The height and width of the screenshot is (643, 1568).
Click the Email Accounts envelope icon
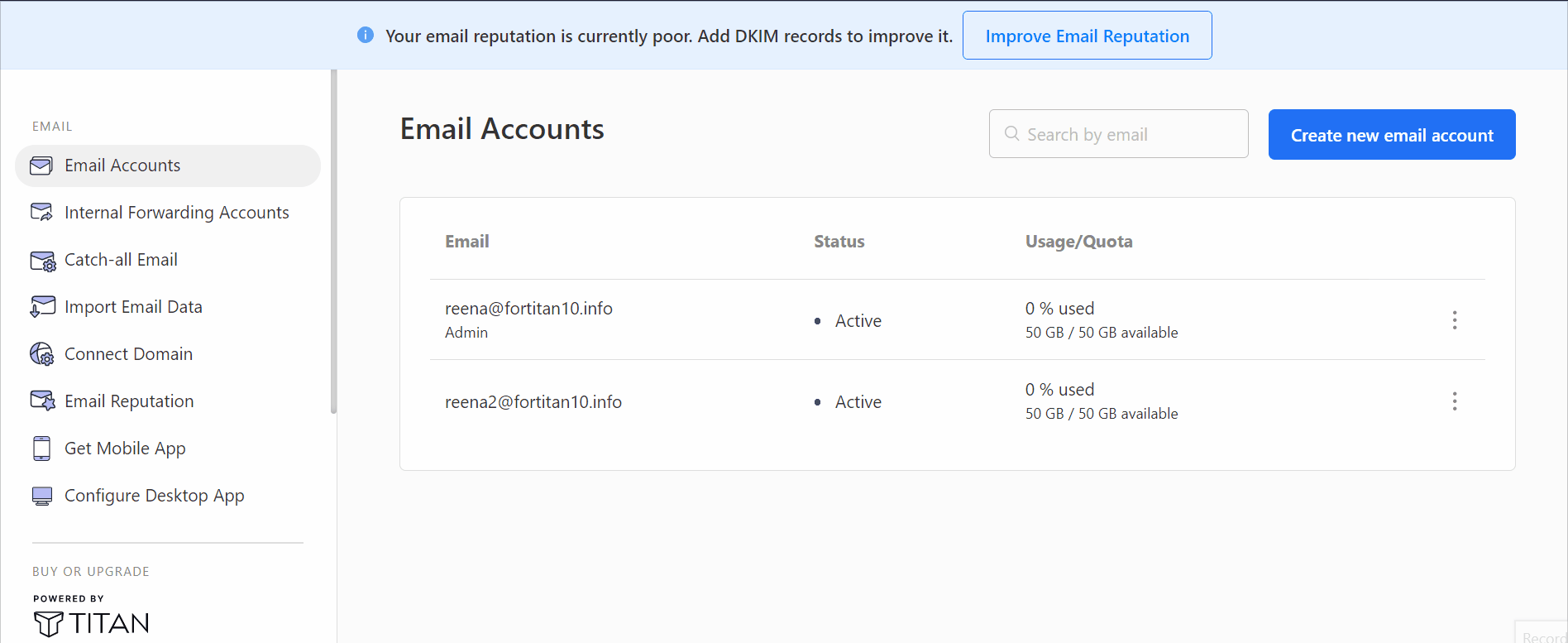(x=41, y=166)
